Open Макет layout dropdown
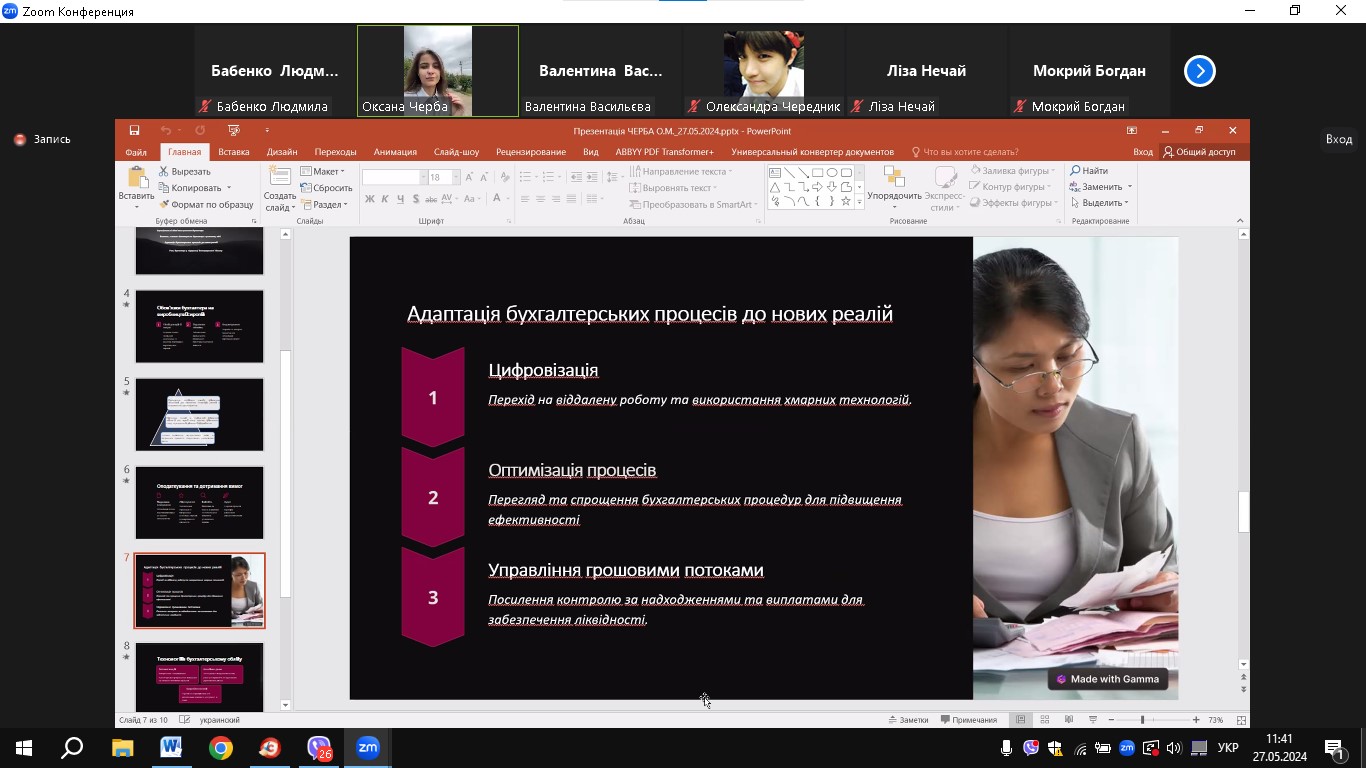This screenshot has width=1366, height=768. click(324, 171)
